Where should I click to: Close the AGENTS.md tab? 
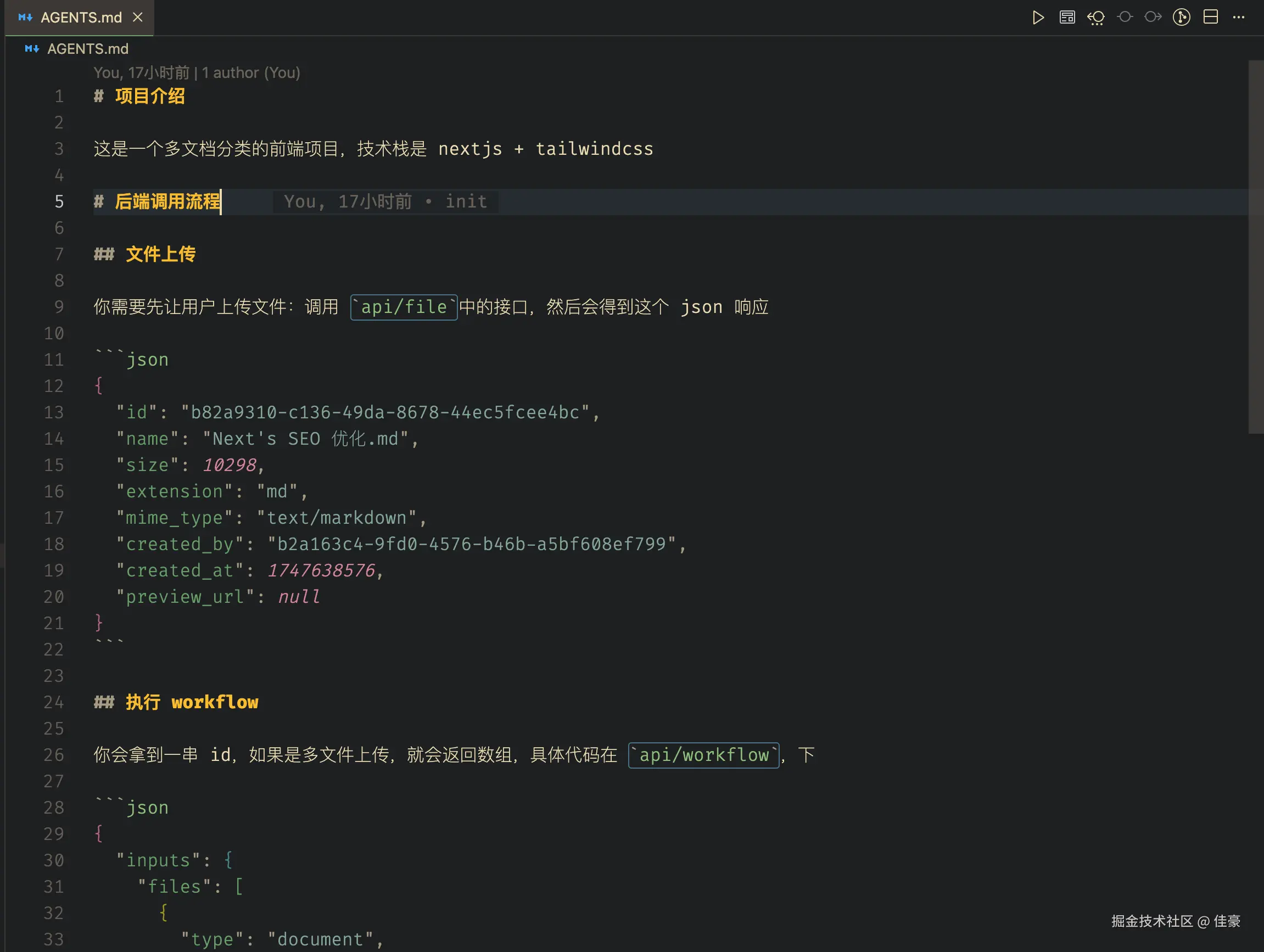(x=138, y=18)
